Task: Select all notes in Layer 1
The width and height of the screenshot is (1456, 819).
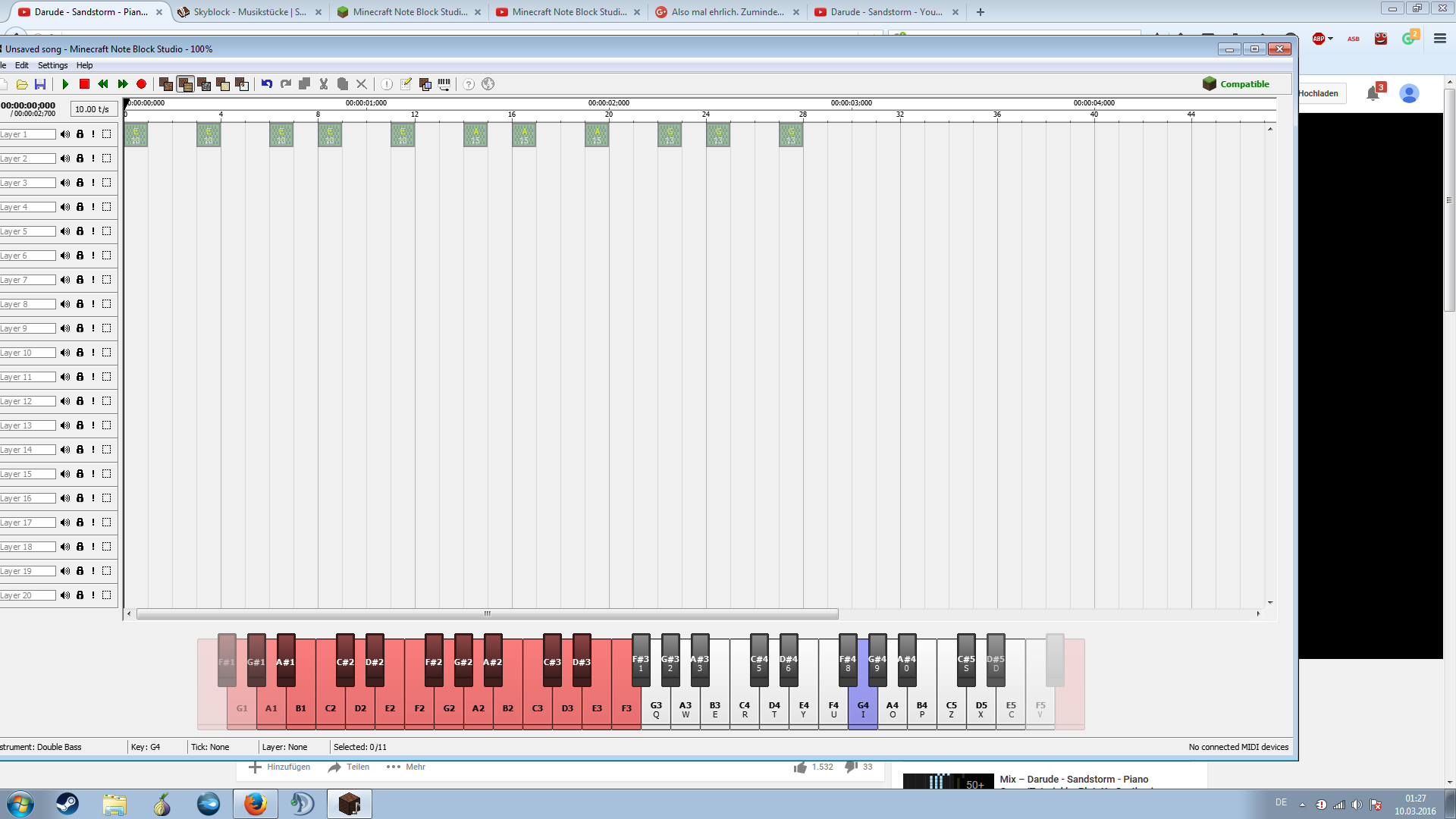Action: tap(107, 134)
